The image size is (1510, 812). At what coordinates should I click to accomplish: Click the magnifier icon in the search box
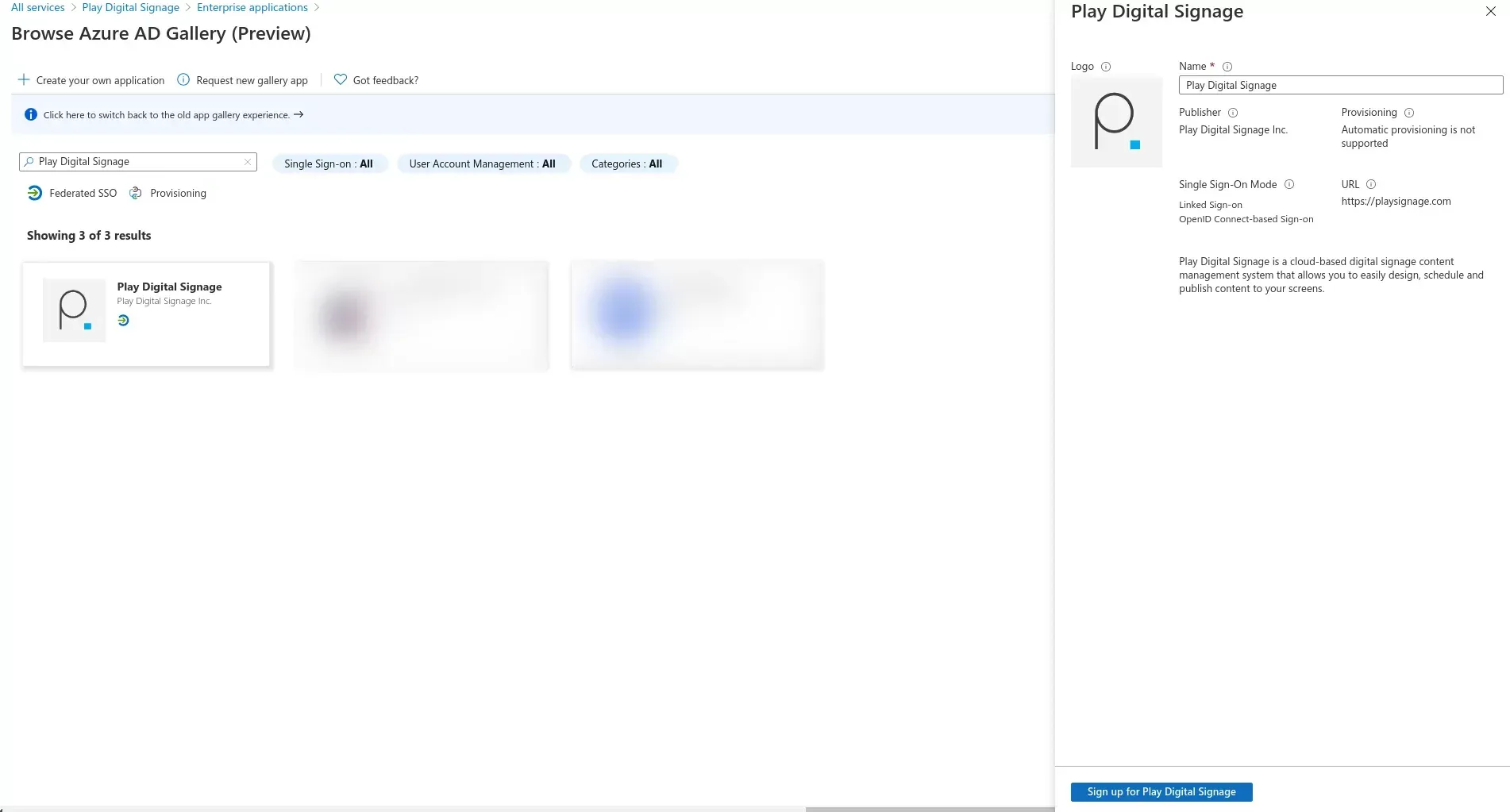tap(29, 161)
